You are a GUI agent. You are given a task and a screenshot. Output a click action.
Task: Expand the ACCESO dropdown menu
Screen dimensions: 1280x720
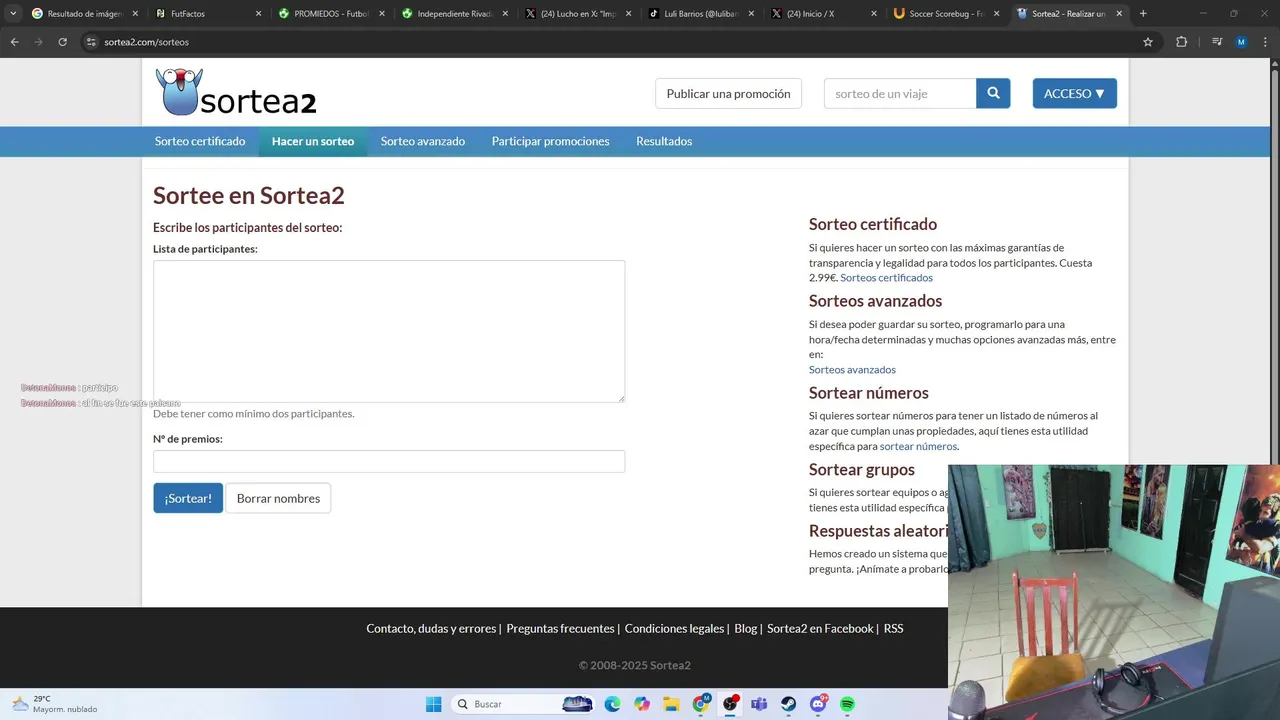click(x=1074, y=93)
